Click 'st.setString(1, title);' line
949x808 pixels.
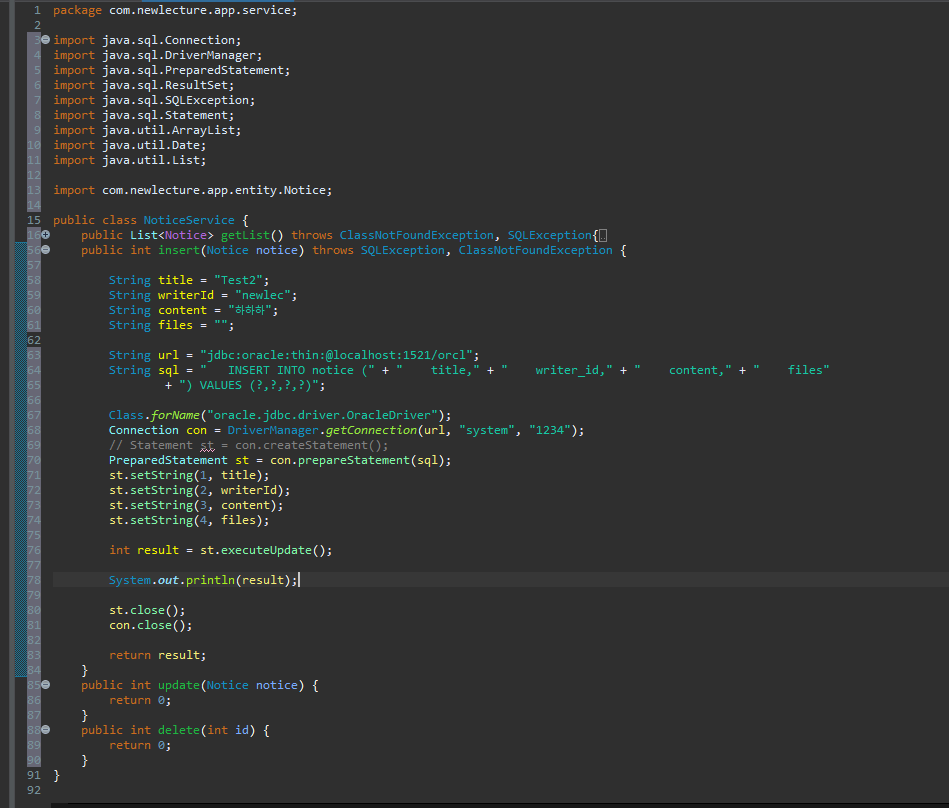coord(189,475)
